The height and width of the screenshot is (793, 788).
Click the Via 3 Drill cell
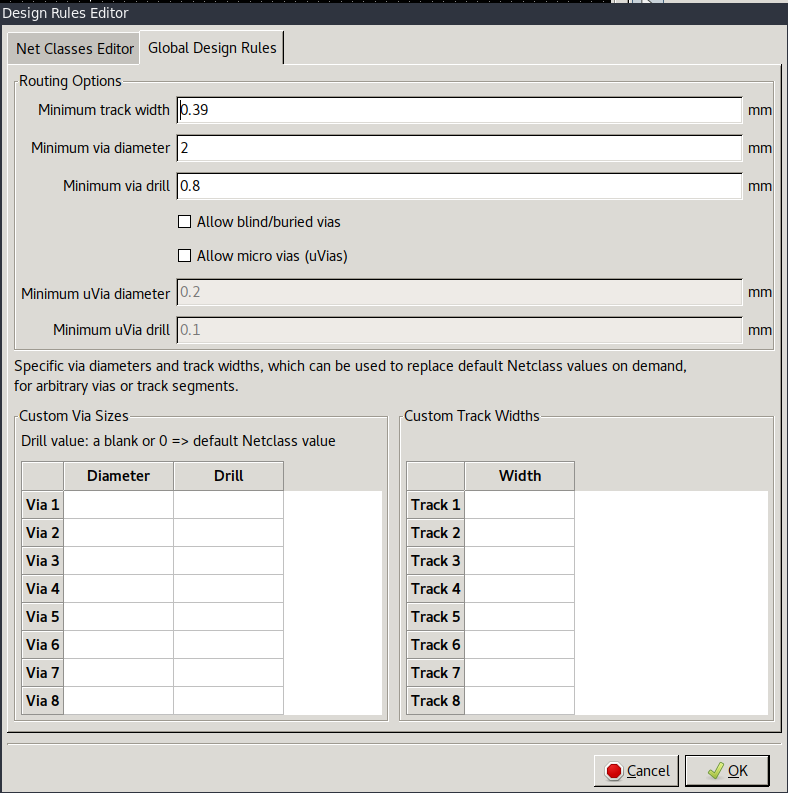click(229, 560)
